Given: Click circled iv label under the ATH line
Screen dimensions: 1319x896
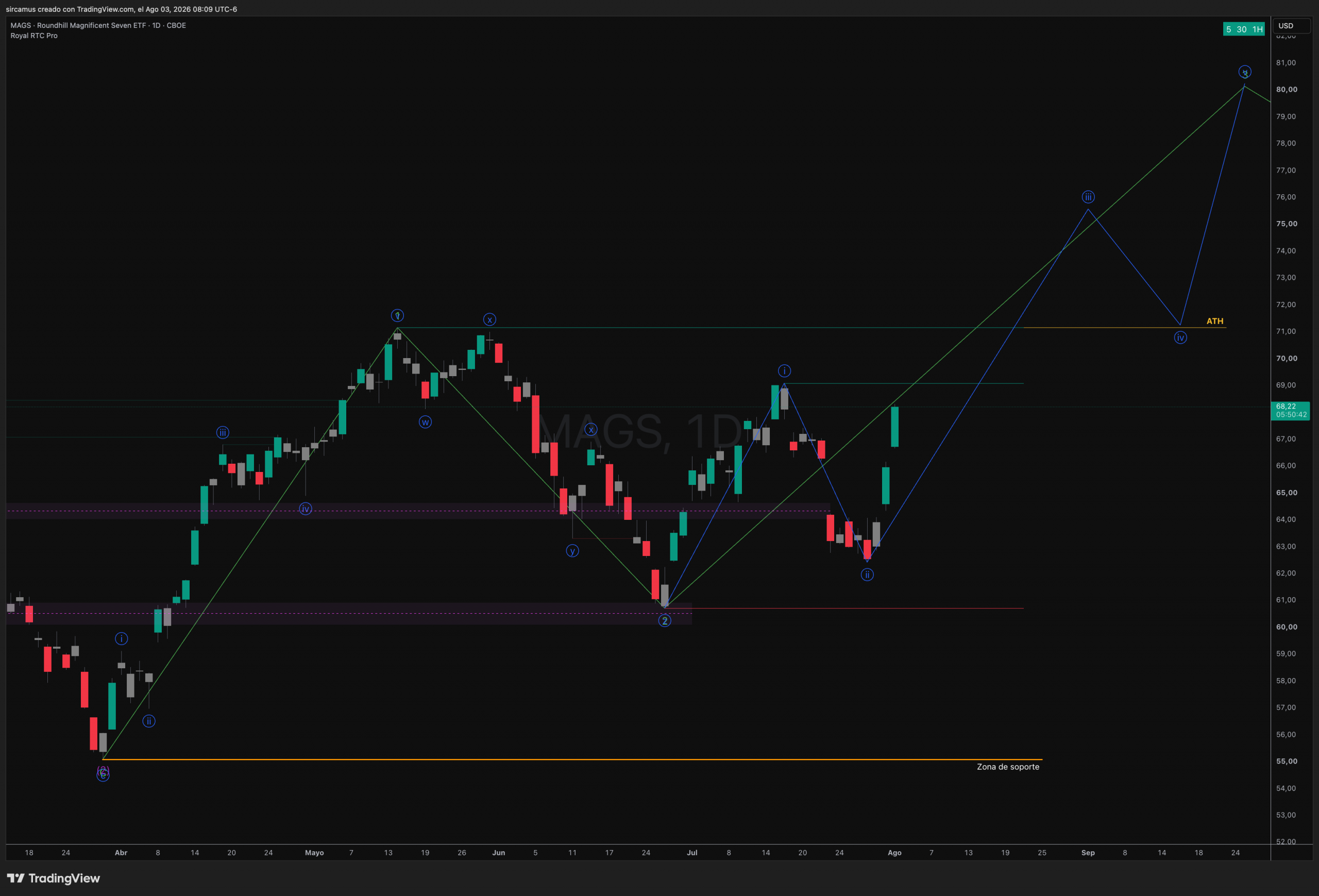Looking at the screenshot, I should [1180, 337].
